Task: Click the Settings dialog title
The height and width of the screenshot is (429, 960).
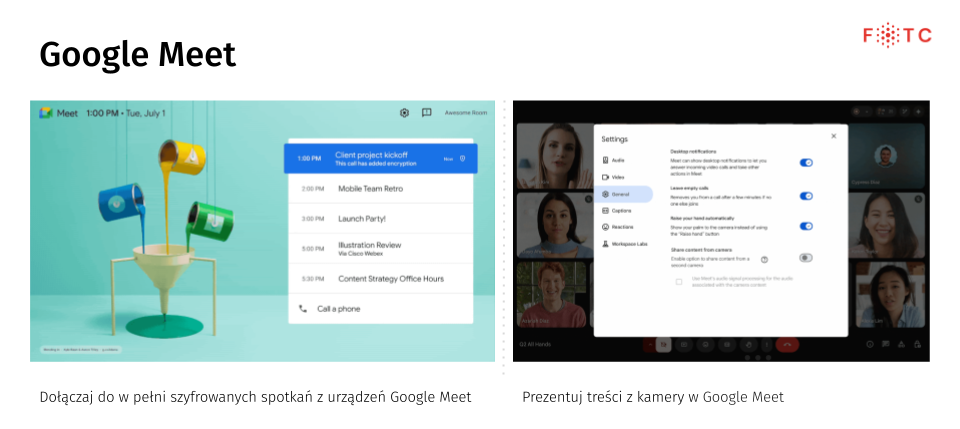Action: click(614, 139)
